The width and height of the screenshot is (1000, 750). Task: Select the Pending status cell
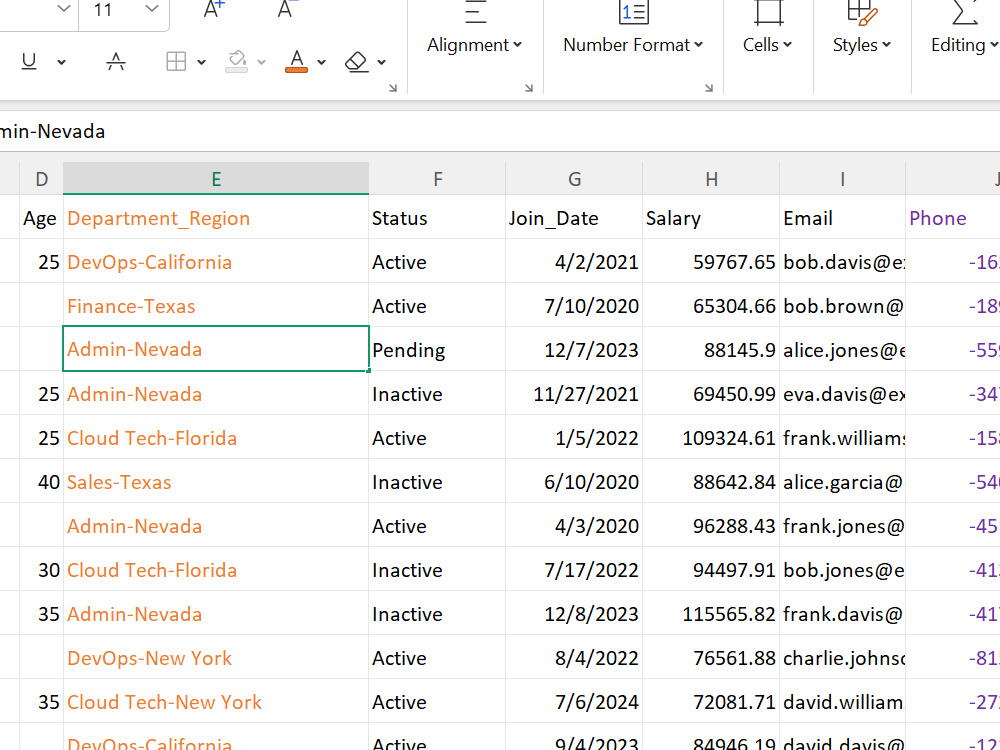[438, 349]
